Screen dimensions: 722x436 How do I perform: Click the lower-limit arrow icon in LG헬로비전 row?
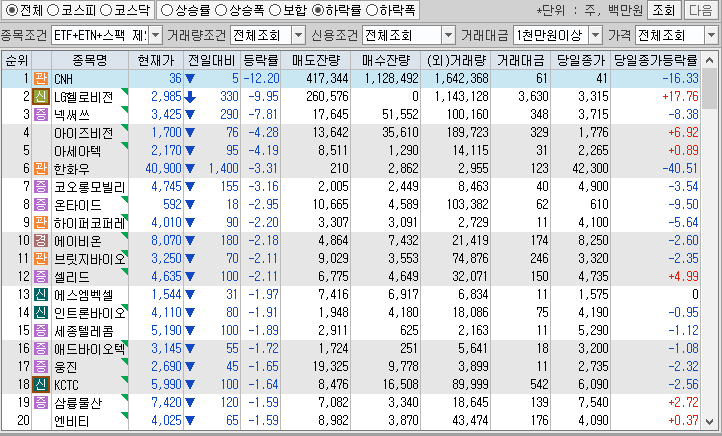(x=190, y=97)
